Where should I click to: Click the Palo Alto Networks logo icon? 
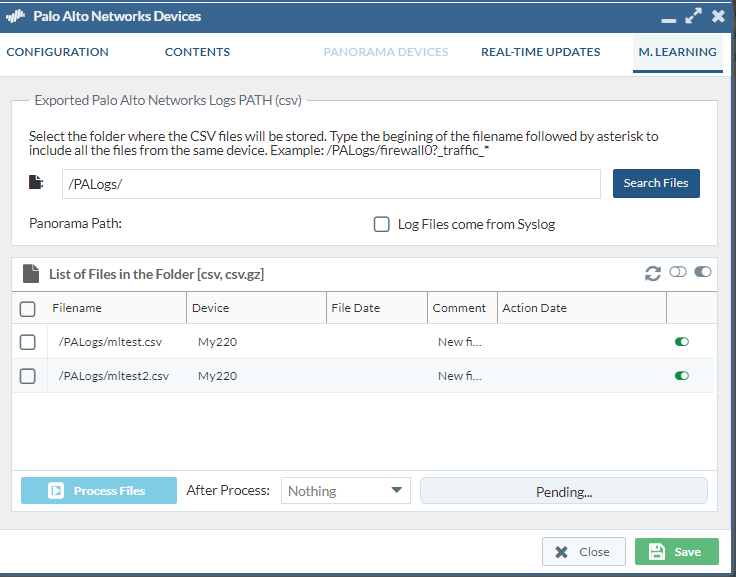(17, 17)
